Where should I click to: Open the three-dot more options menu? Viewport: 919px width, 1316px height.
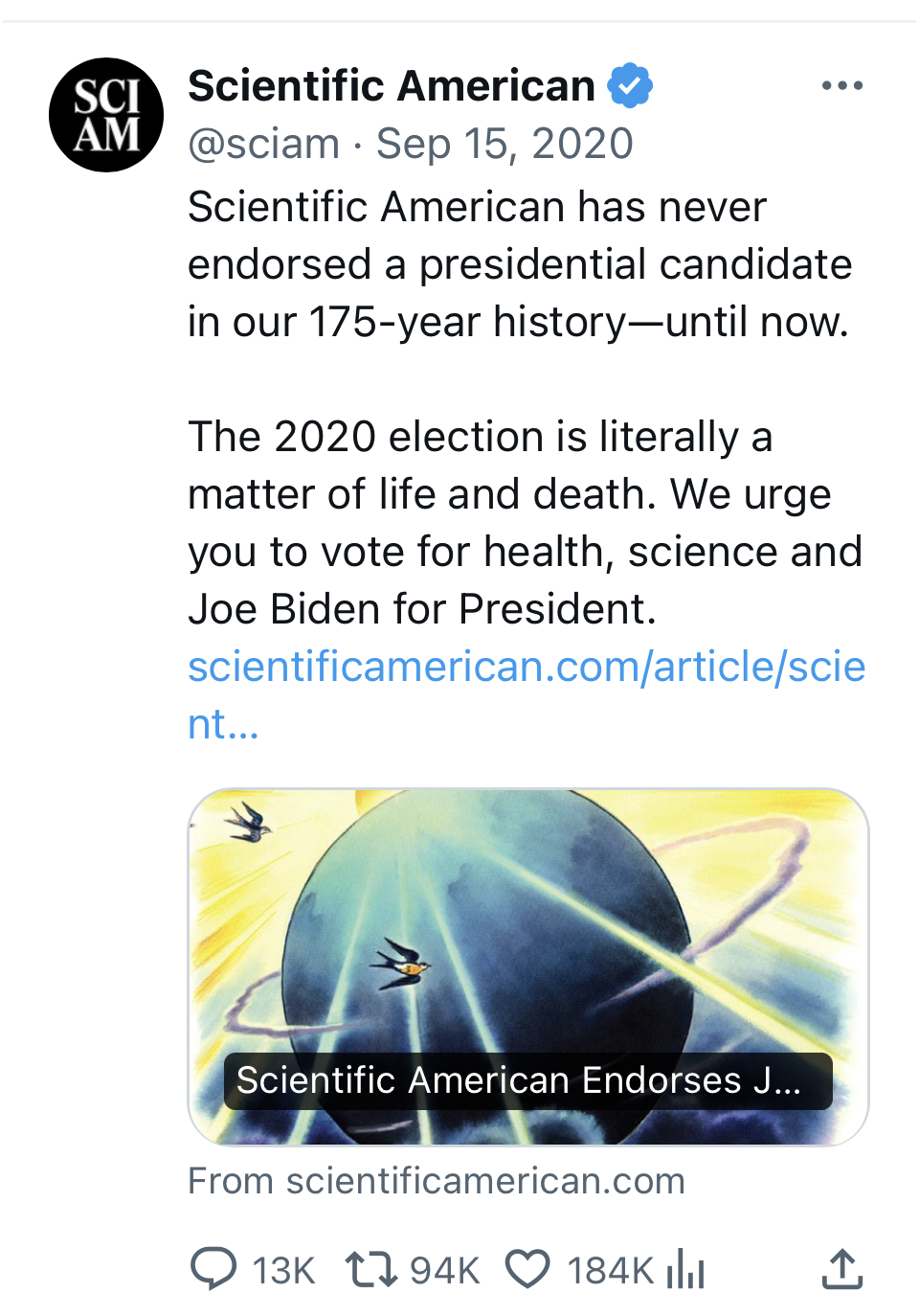pyautogui.click(x=841, y=86)
